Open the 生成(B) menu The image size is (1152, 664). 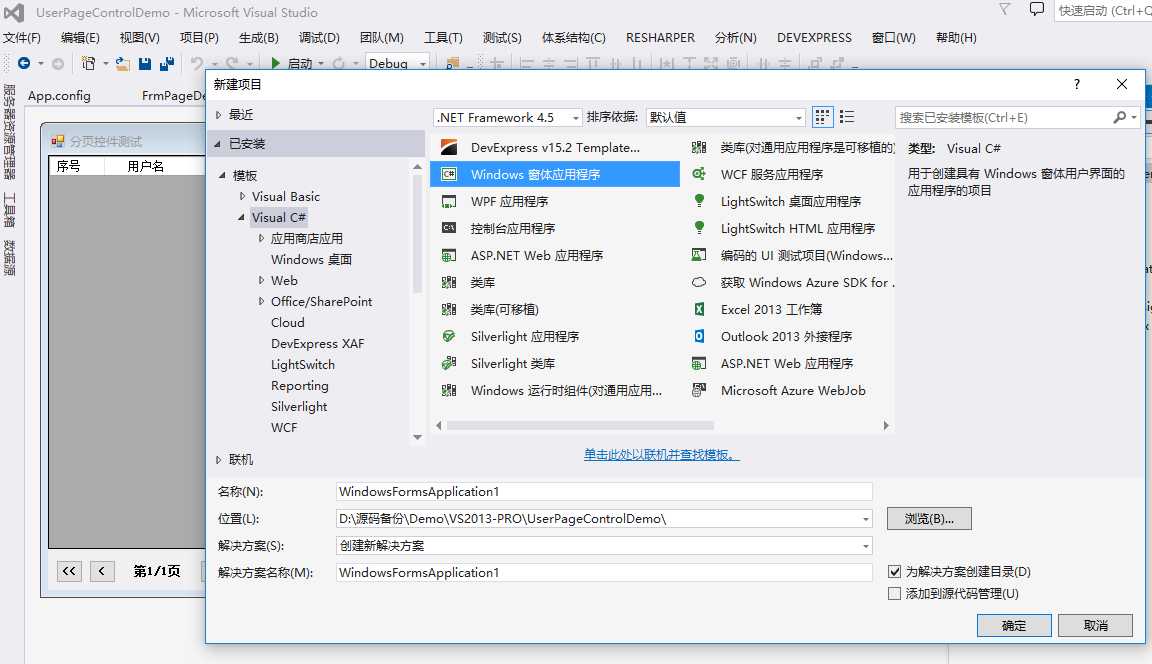(x=259, y=37)
